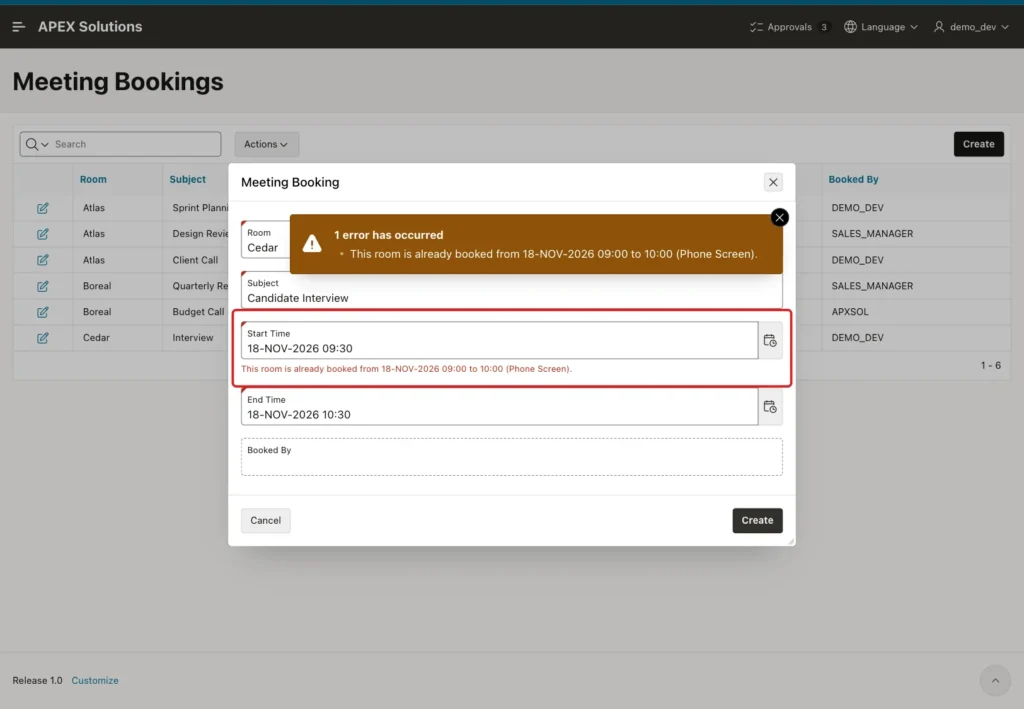Edit the Atlas Sprint Planning row
This screenshot has width=1024, height=709.
point(42,208)
